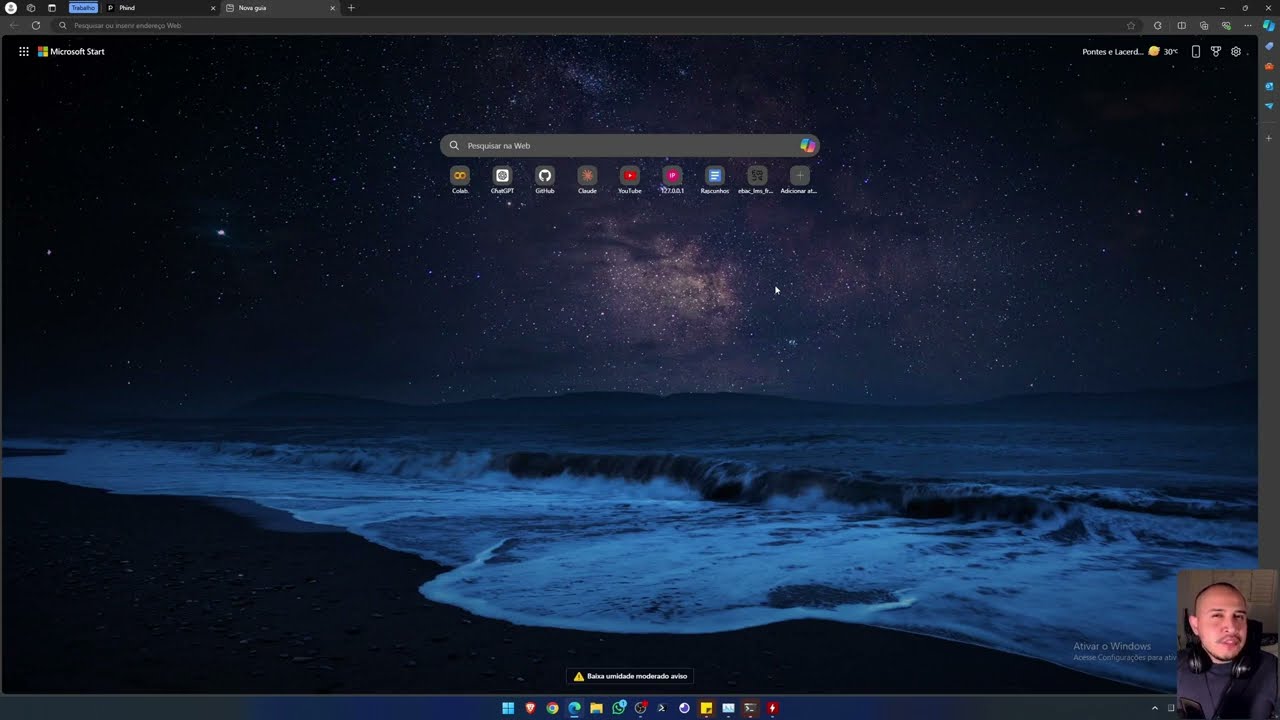
Task: Open the ebac_lms quick link
Action: 756,180
